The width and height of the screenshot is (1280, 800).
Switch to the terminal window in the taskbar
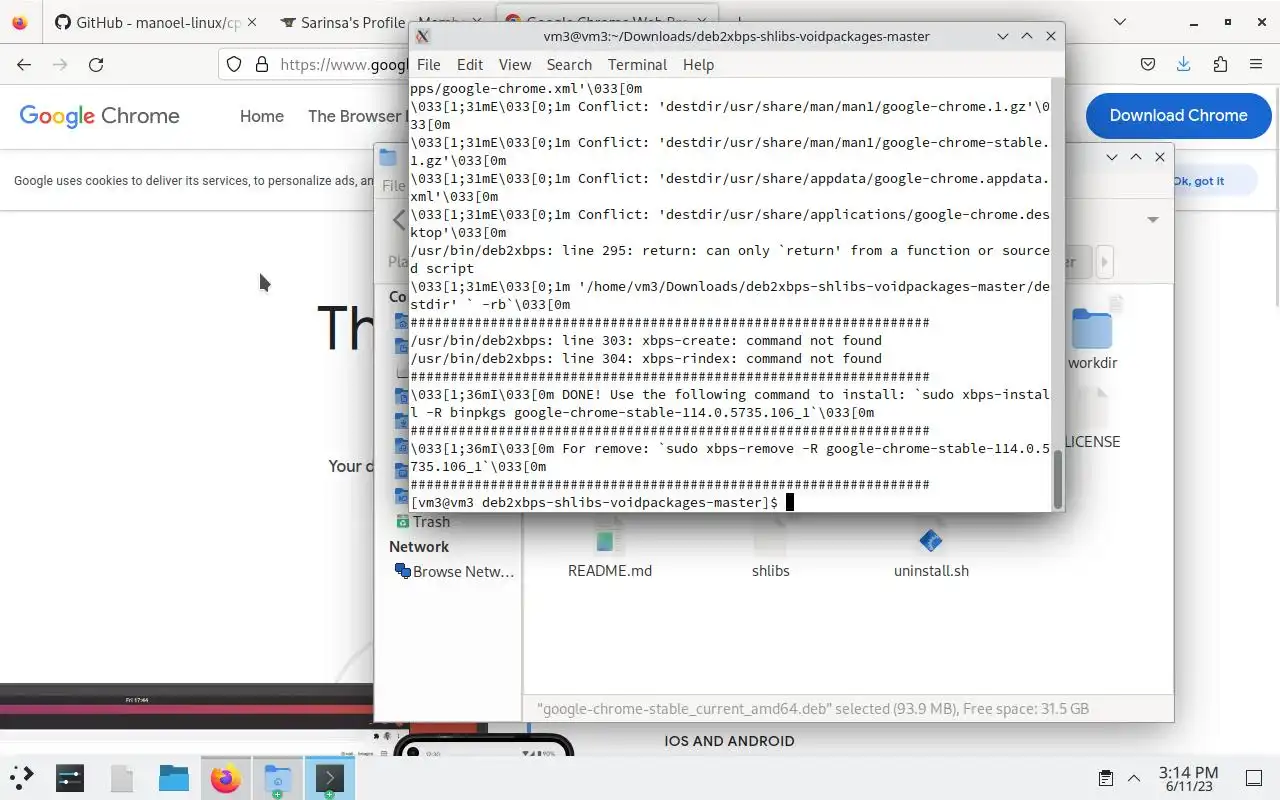pos(330,777)
